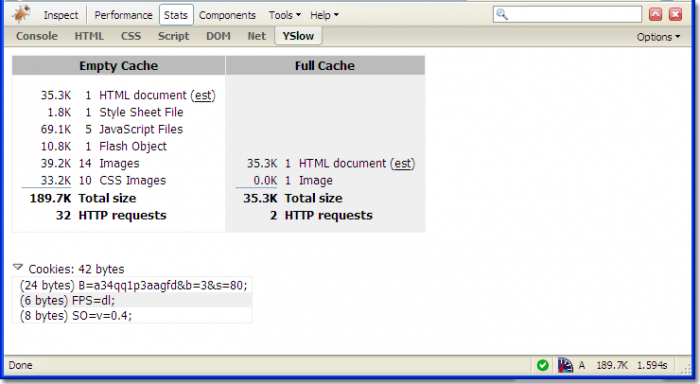Click the Firebug bug icon
Image resolution: width=700 pixels, height=384 pixels.
click(21, 14)
